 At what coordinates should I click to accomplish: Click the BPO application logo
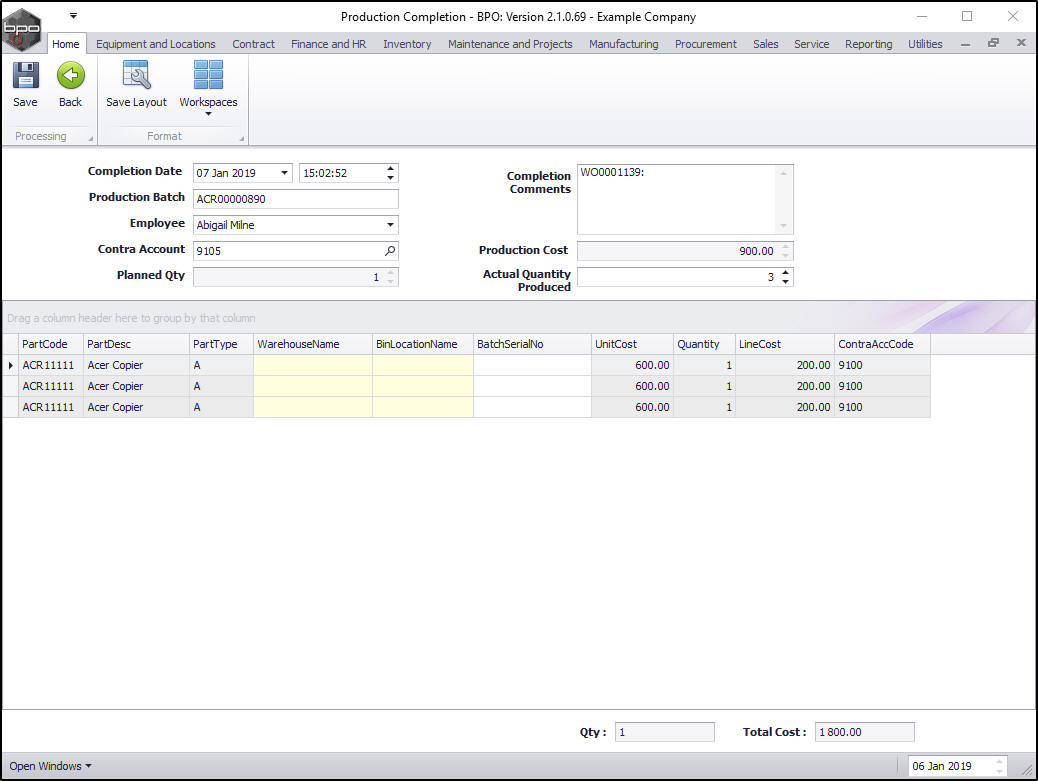[22, 28]
